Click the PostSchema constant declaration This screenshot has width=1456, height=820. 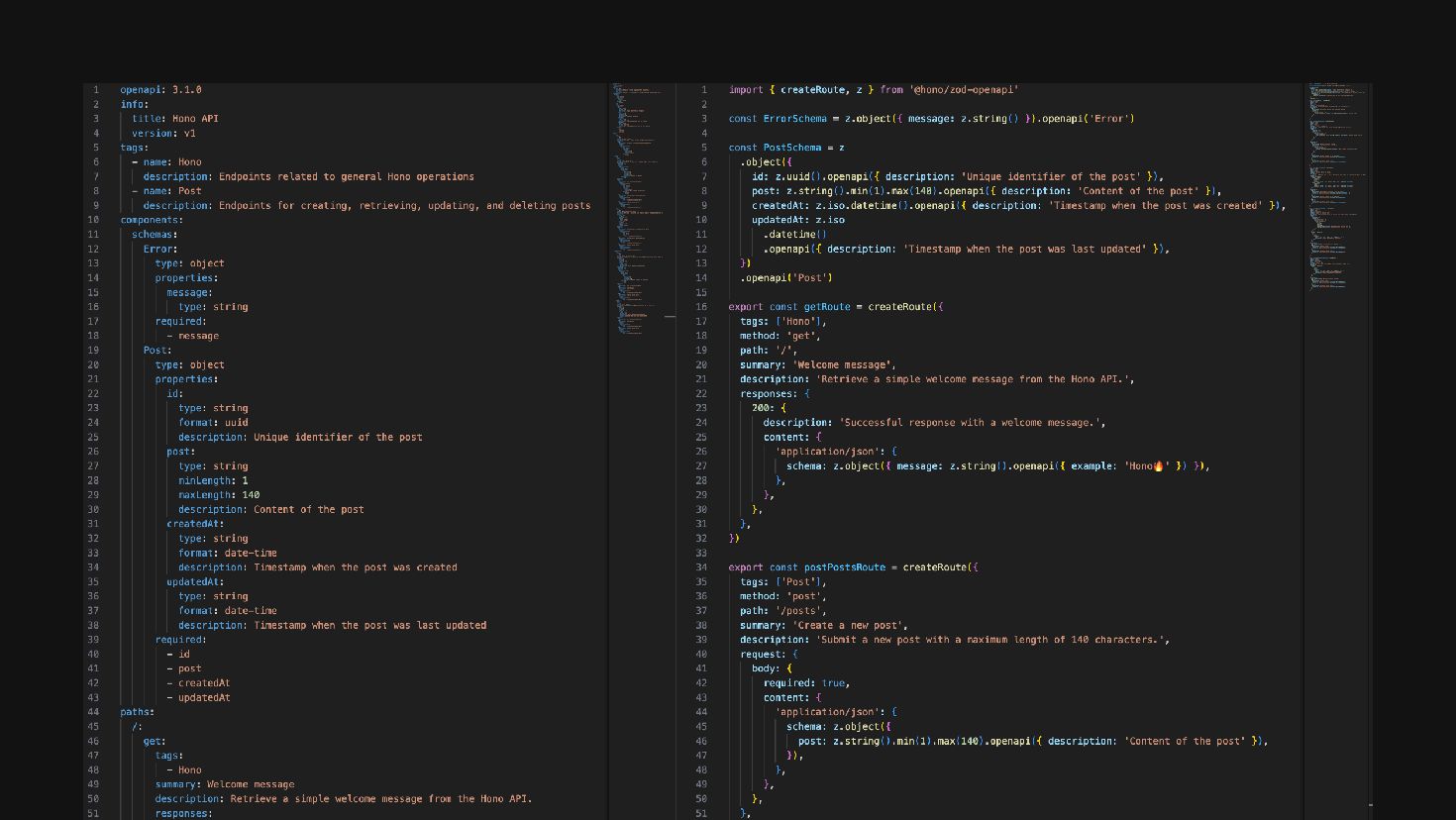point(792,148)
